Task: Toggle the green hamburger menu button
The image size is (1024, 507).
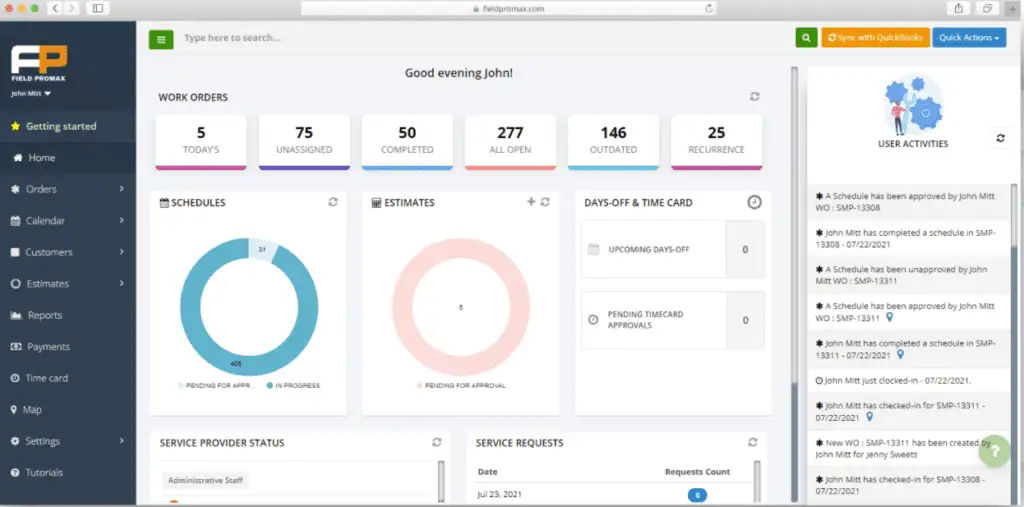Action: pos(161,39)
